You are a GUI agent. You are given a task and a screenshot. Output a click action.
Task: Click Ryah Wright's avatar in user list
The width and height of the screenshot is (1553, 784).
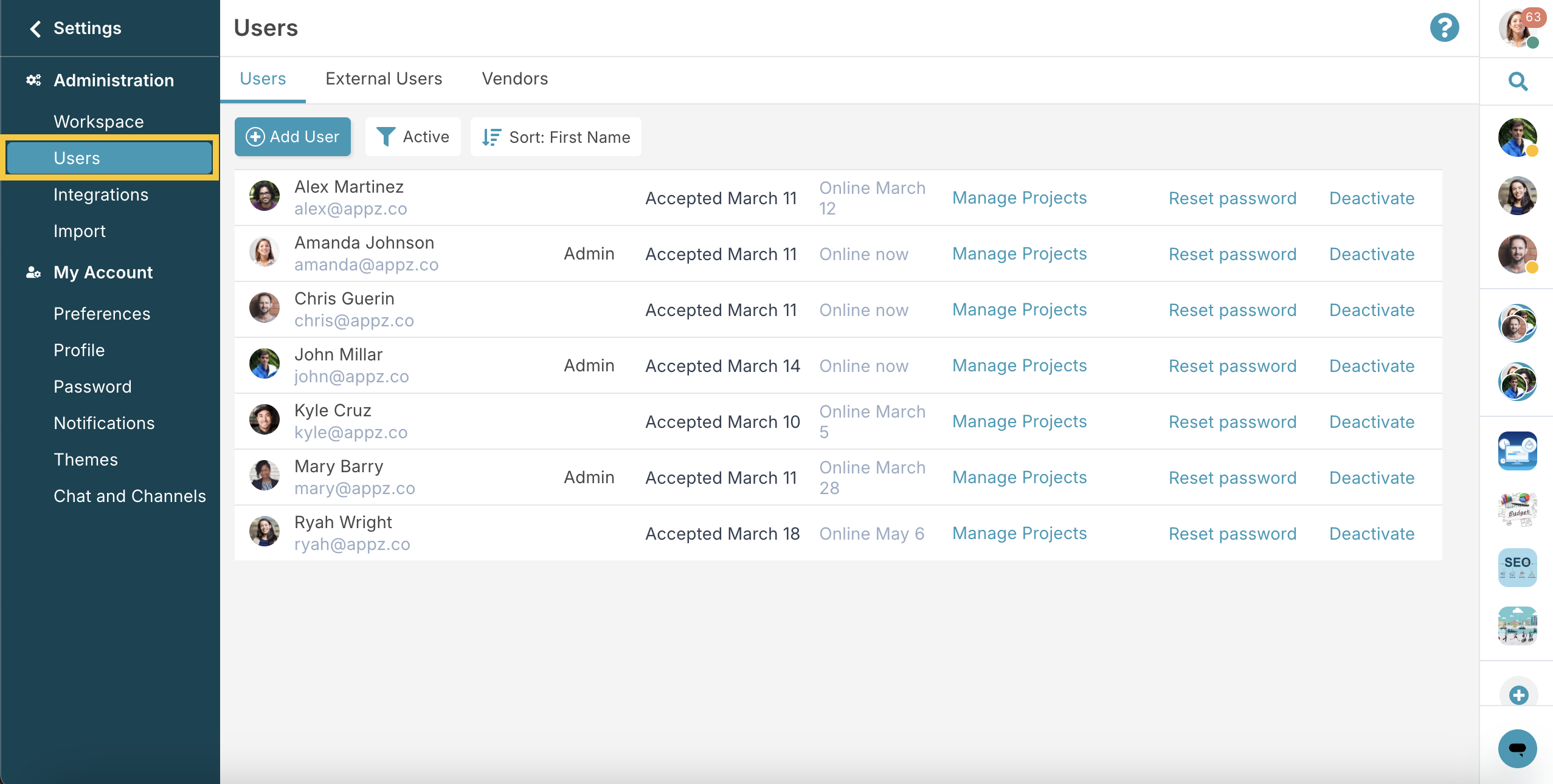tap(265, 531)
